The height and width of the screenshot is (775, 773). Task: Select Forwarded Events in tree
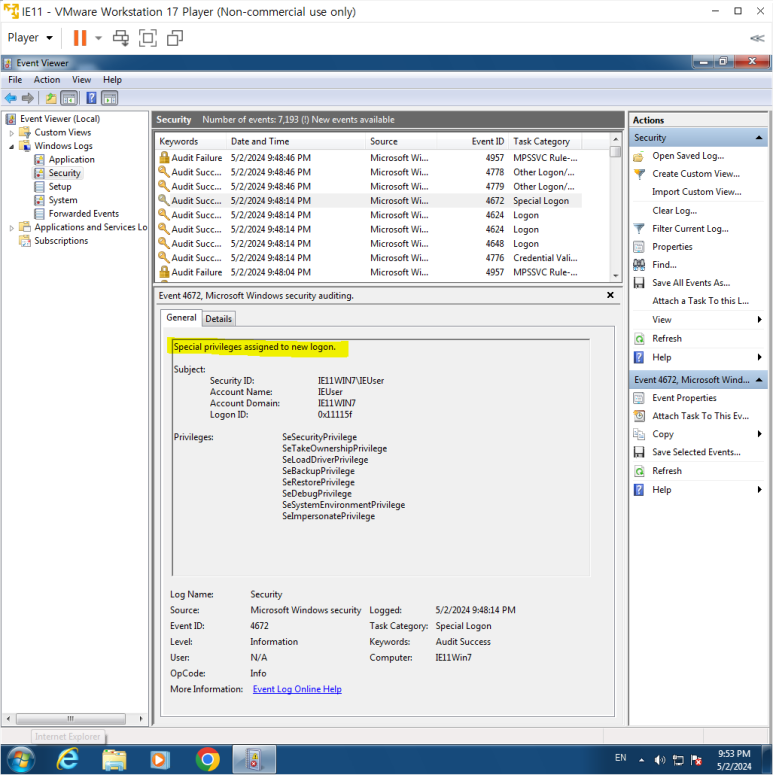pyautogui.click(x=84, y=214)
